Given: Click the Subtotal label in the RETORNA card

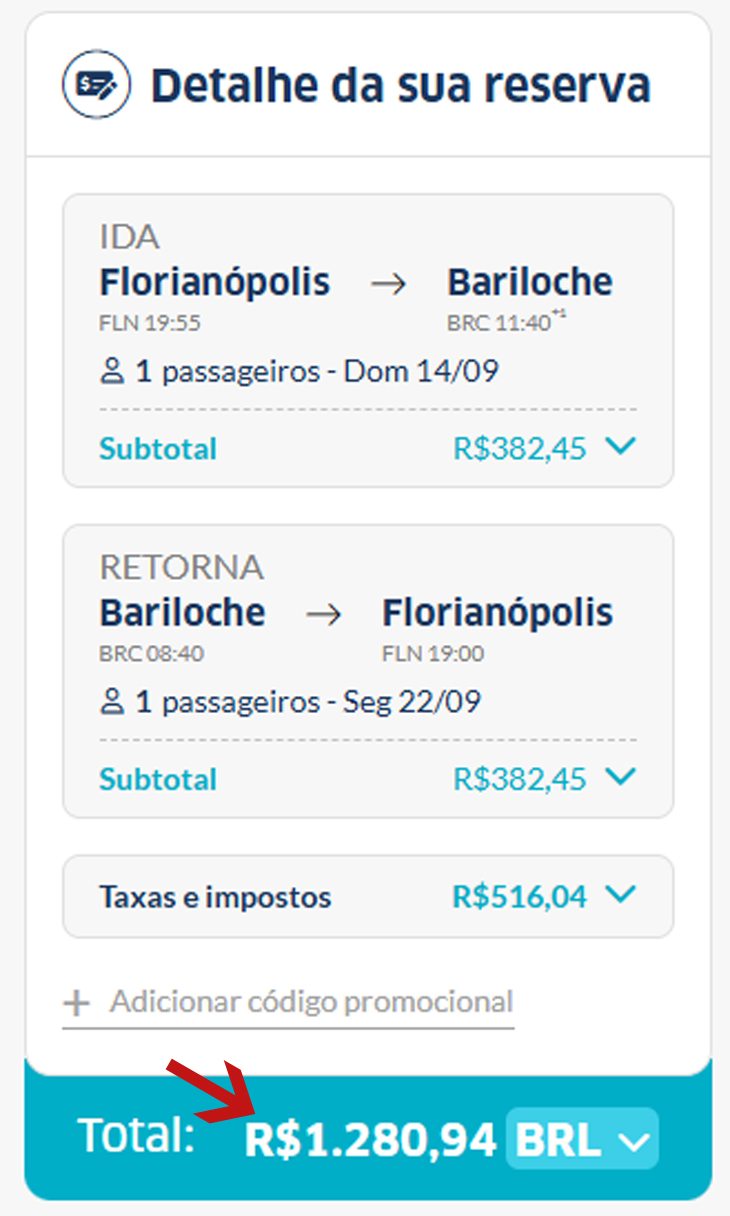Looking at the screenshot, I should coord(158,779).
